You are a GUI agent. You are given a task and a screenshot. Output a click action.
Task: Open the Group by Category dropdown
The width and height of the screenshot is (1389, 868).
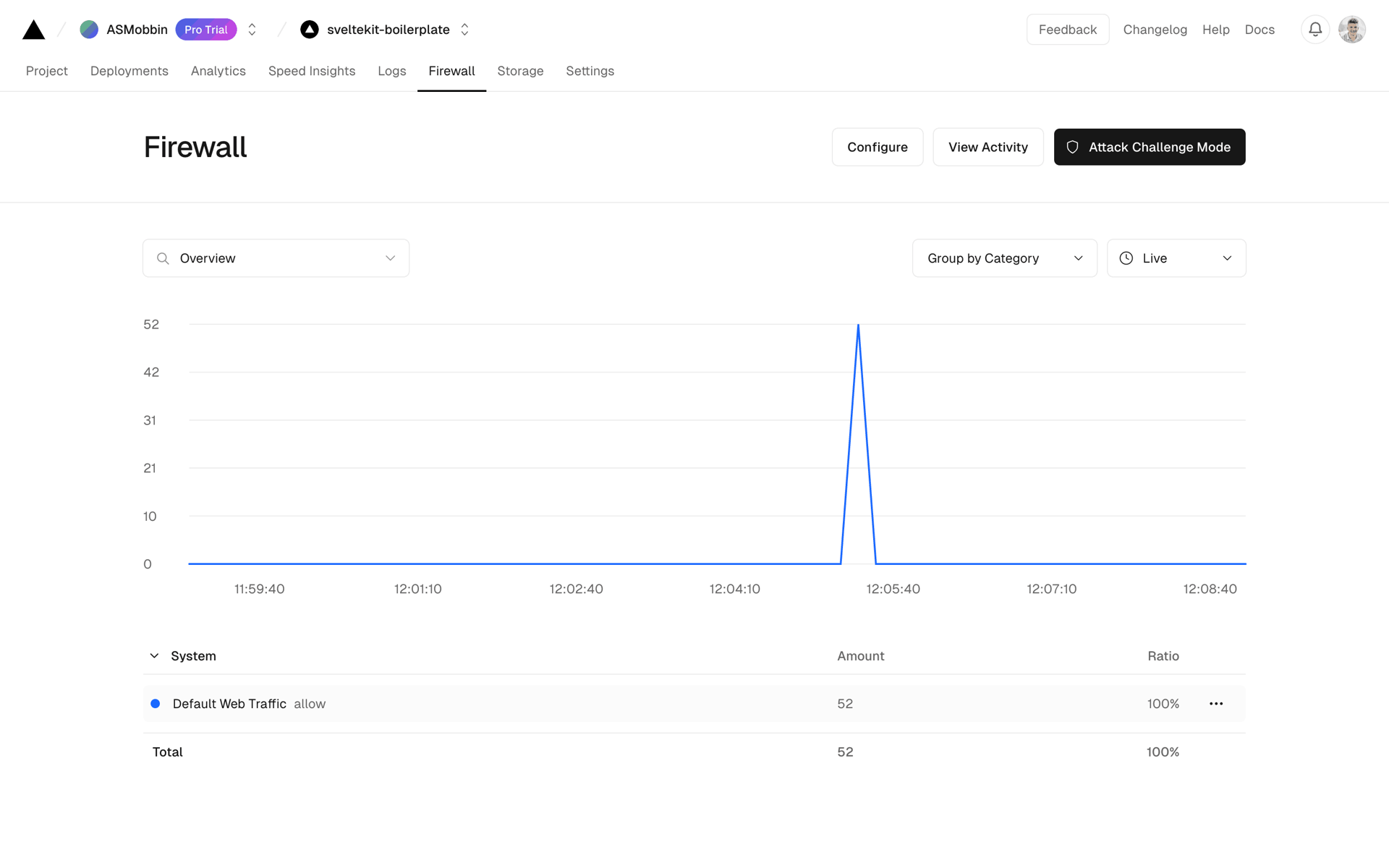click(1004, 258)
